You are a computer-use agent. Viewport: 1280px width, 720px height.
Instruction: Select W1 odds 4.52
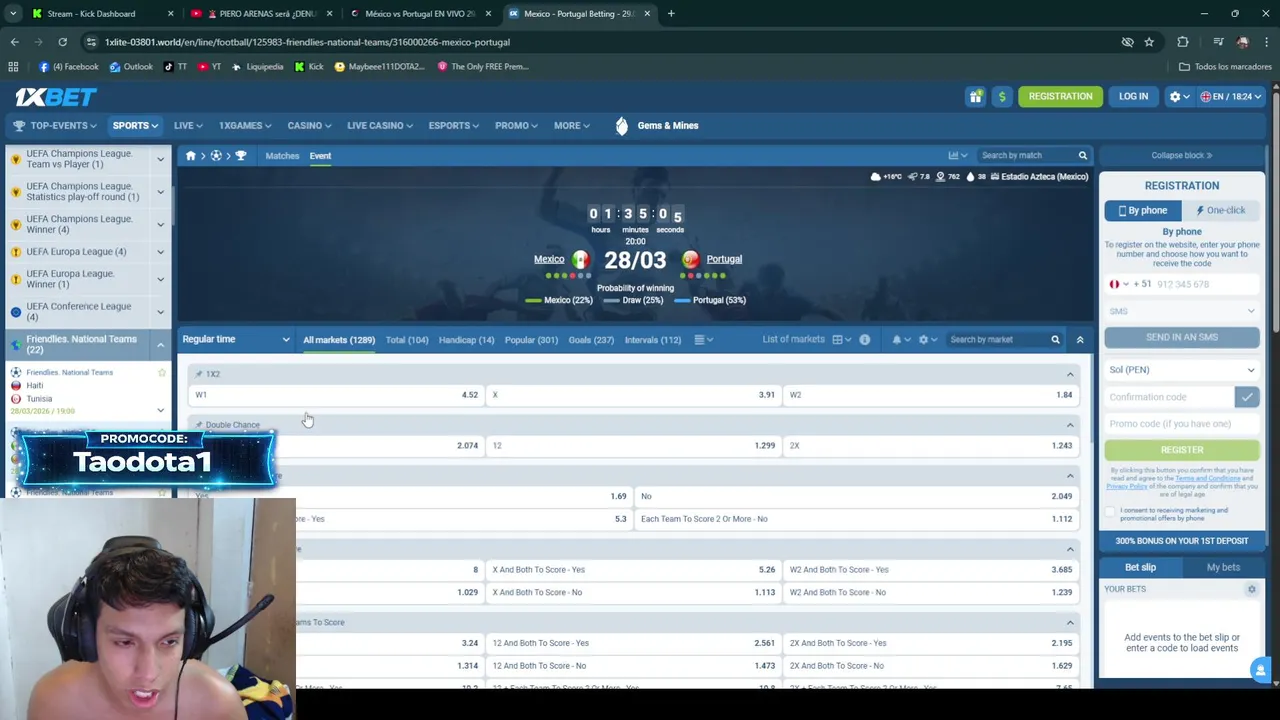pyautogui.click(x=336, y=395)
